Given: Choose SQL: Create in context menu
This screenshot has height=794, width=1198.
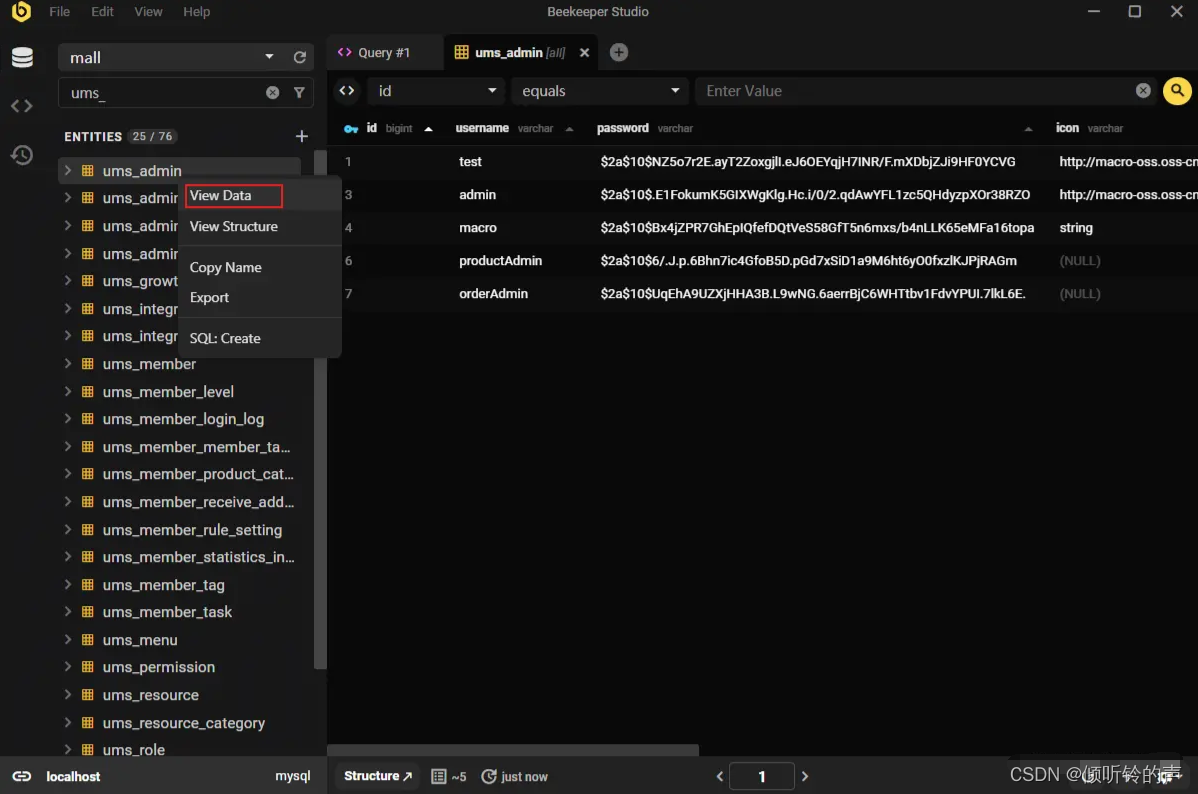Looking at the screenshot, I should click(259, 338).
